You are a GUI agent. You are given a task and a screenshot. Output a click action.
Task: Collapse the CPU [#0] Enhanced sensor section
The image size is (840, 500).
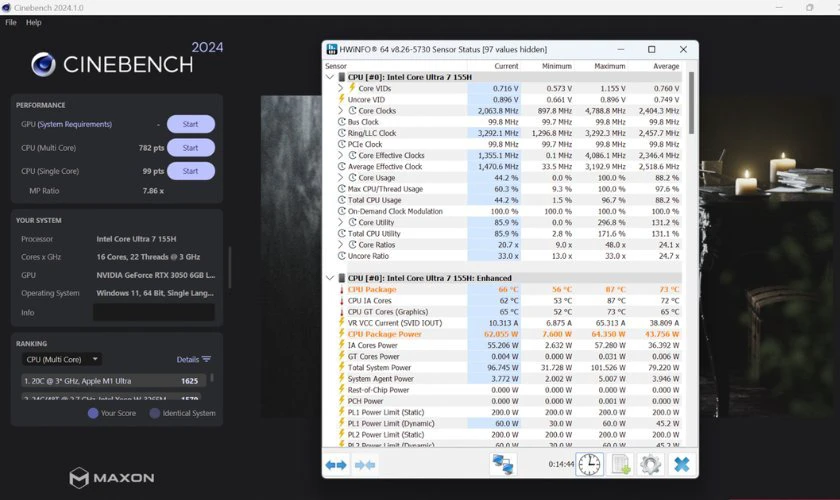click(x=330, y=278)
